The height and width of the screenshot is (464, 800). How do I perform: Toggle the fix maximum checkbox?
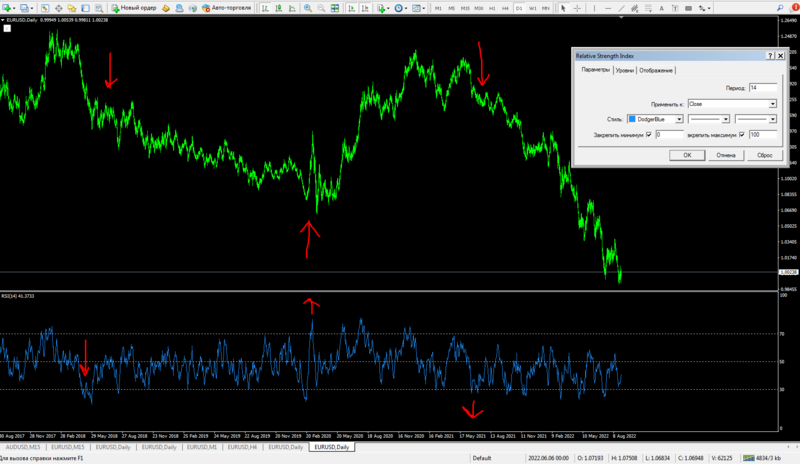[x=742, y=135]
